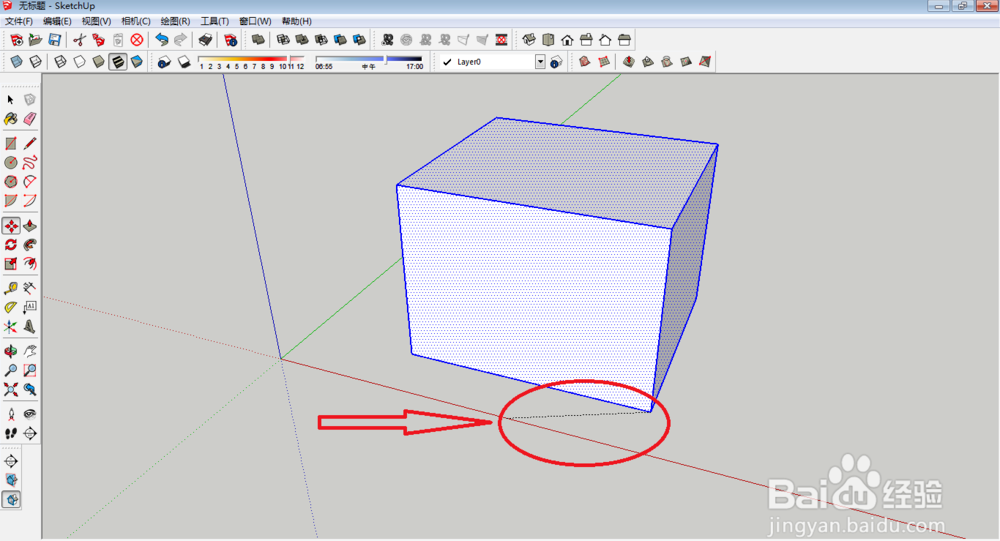The width and height of the screenshot is (1000, 541).
Task: Select the Zoom Window tool
Action: (x=30, y=370)
